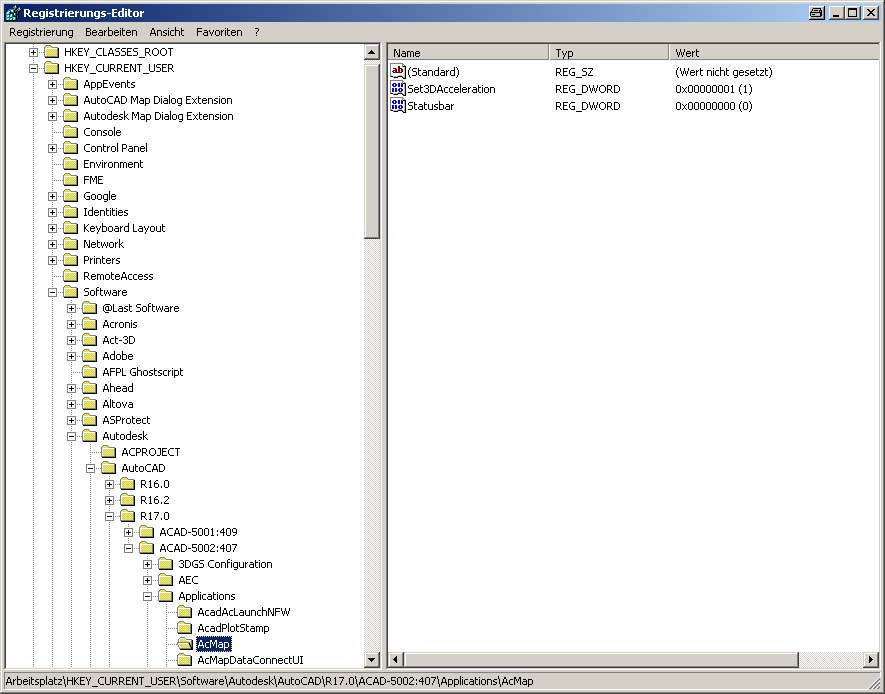Click the Console folder icon

71,132
